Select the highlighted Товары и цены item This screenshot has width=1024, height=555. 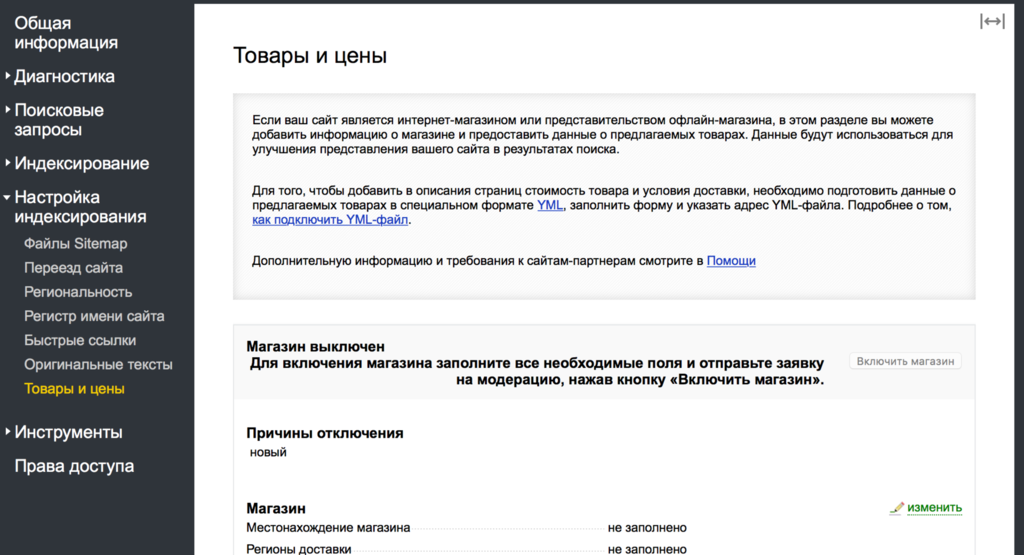[74, 388]
